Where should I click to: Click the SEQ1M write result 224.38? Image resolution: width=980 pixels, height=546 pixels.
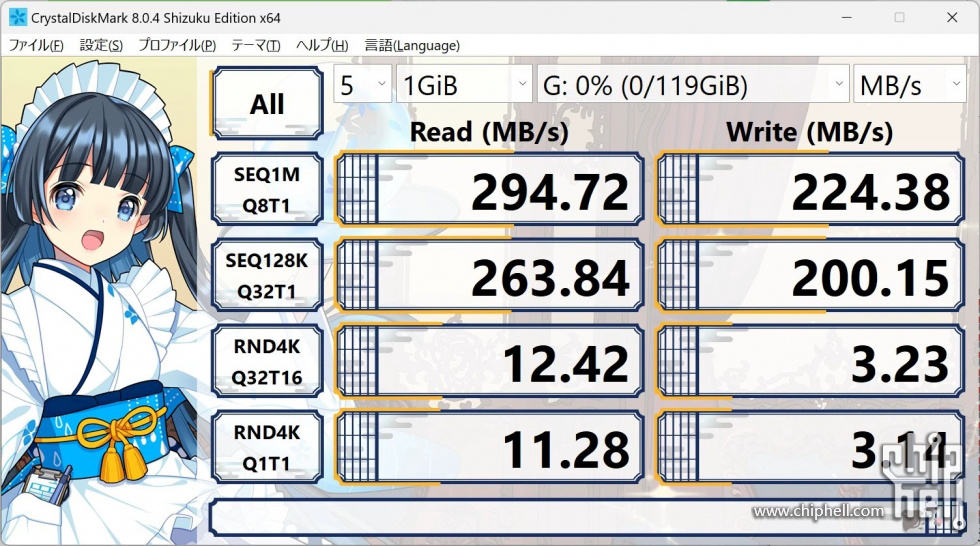tap(810, 189)
